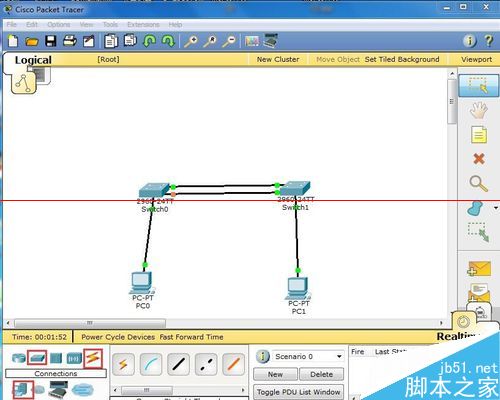Image resolution: width=500 pixels, height=400 pixels.
Task: Save the network with the floppy icon
Action: tap(51, 41)
